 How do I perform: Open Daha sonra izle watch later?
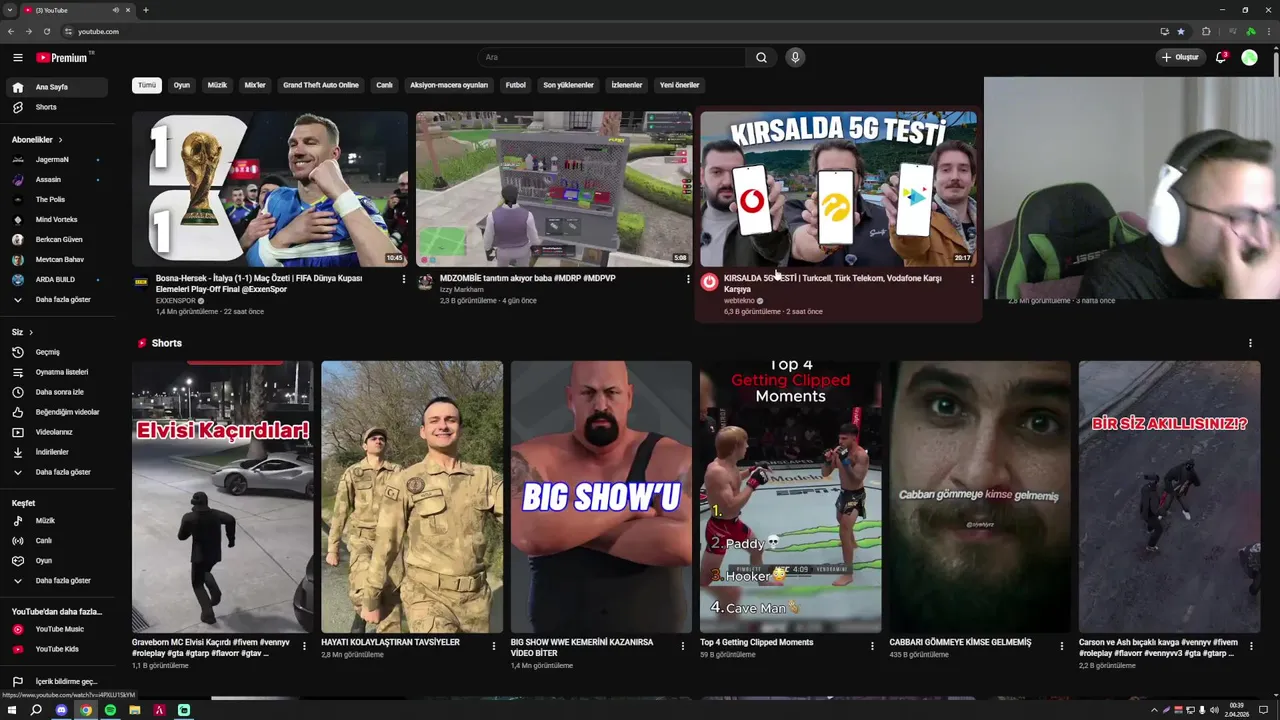(x=55, y=392)
